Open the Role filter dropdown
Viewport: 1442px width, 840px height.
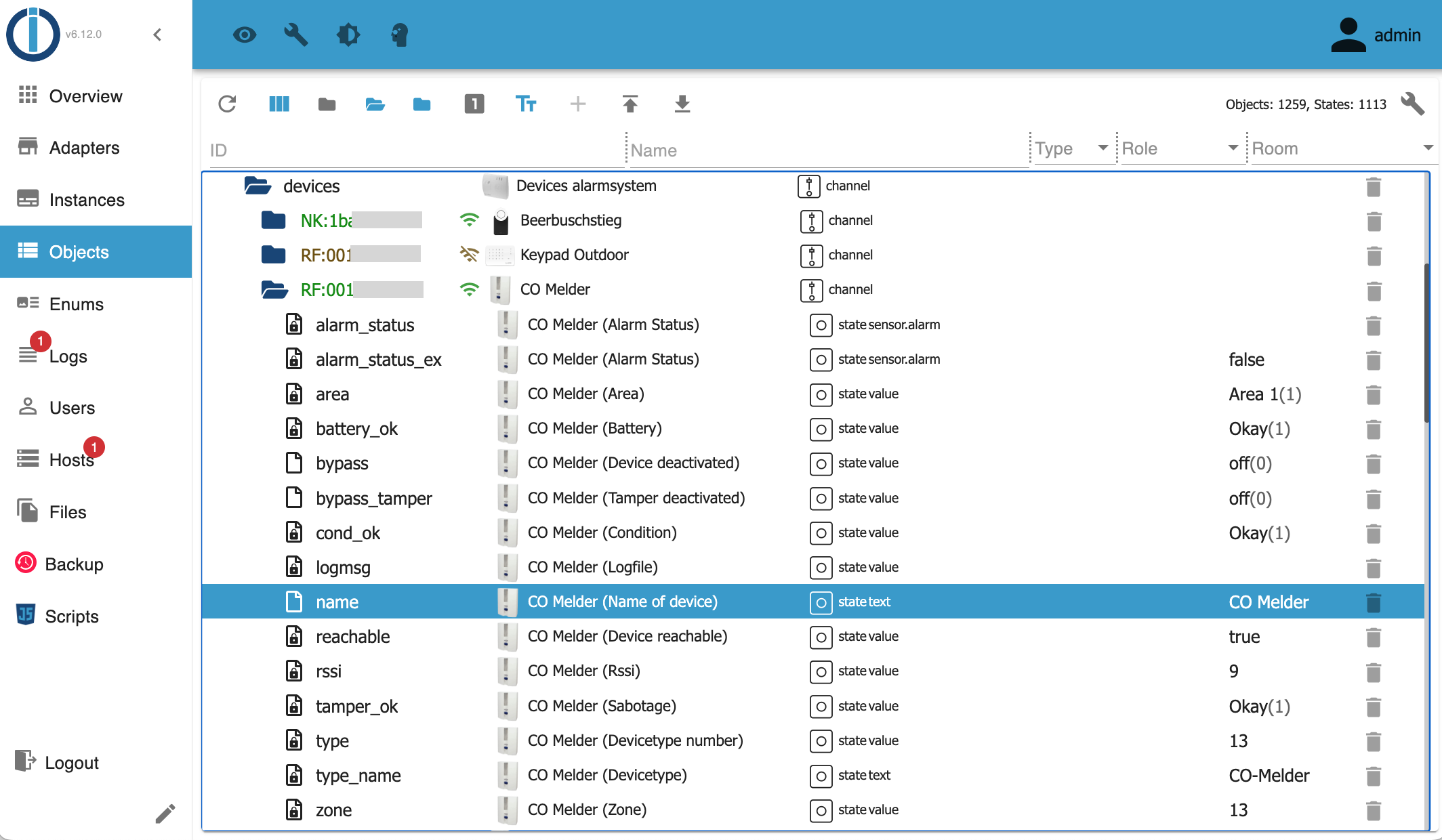(x=1179, y=148)
